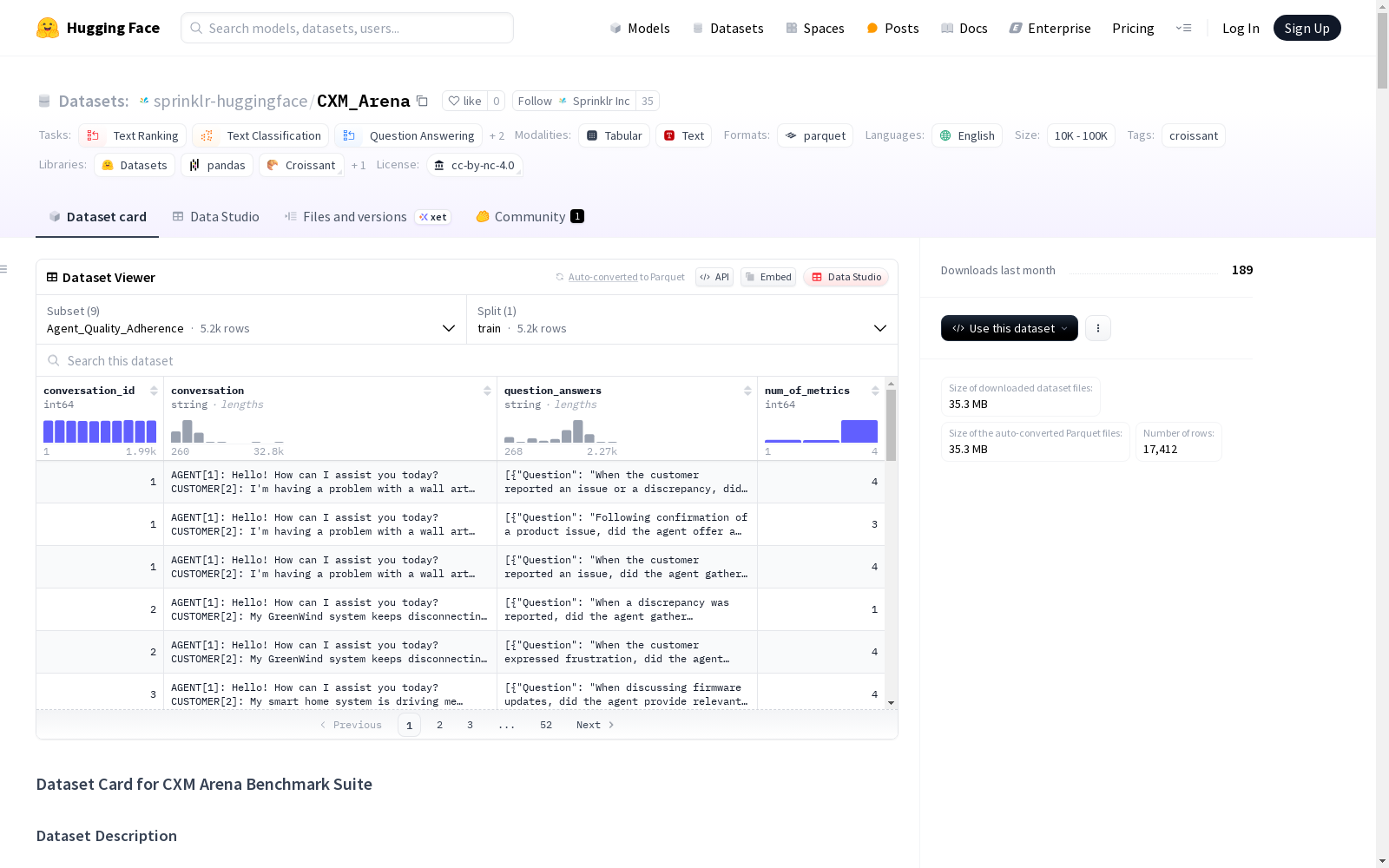Go to the Next page of rows
The height and width of the screenshot is (868, 1389).
[x=596, y=725]
